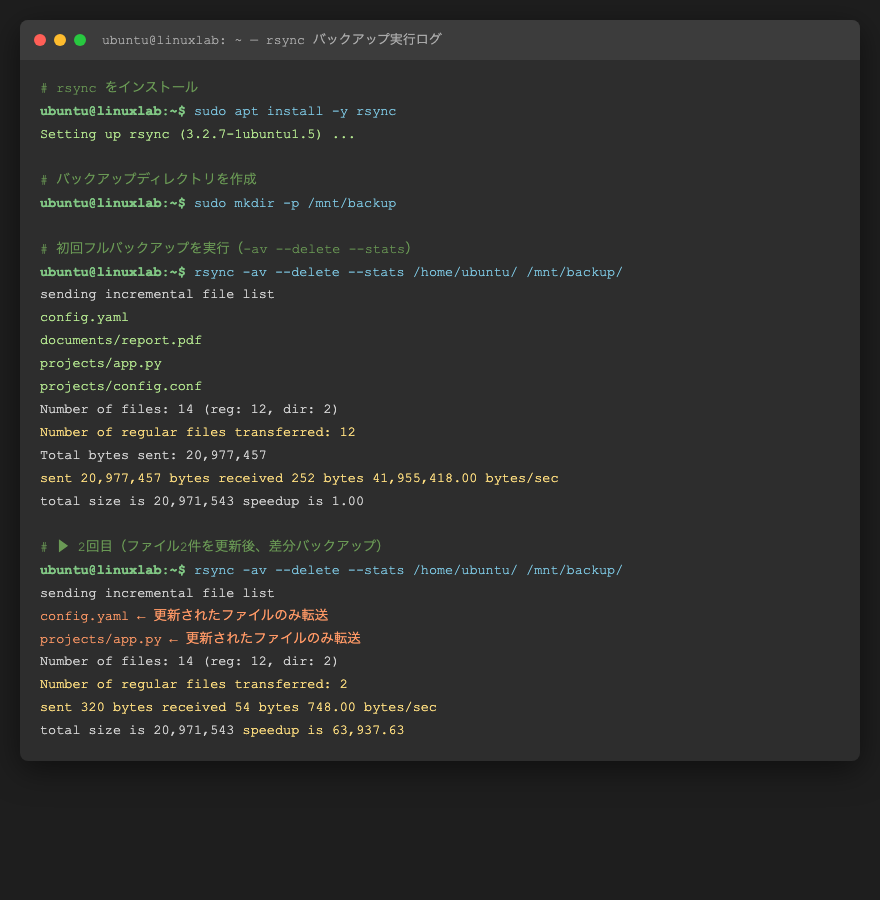880x900 pixels.
Task: Click 'Setting up rsync (3.2.7-1ubuntu1.5)' line
Action: [x=197, y=134]
